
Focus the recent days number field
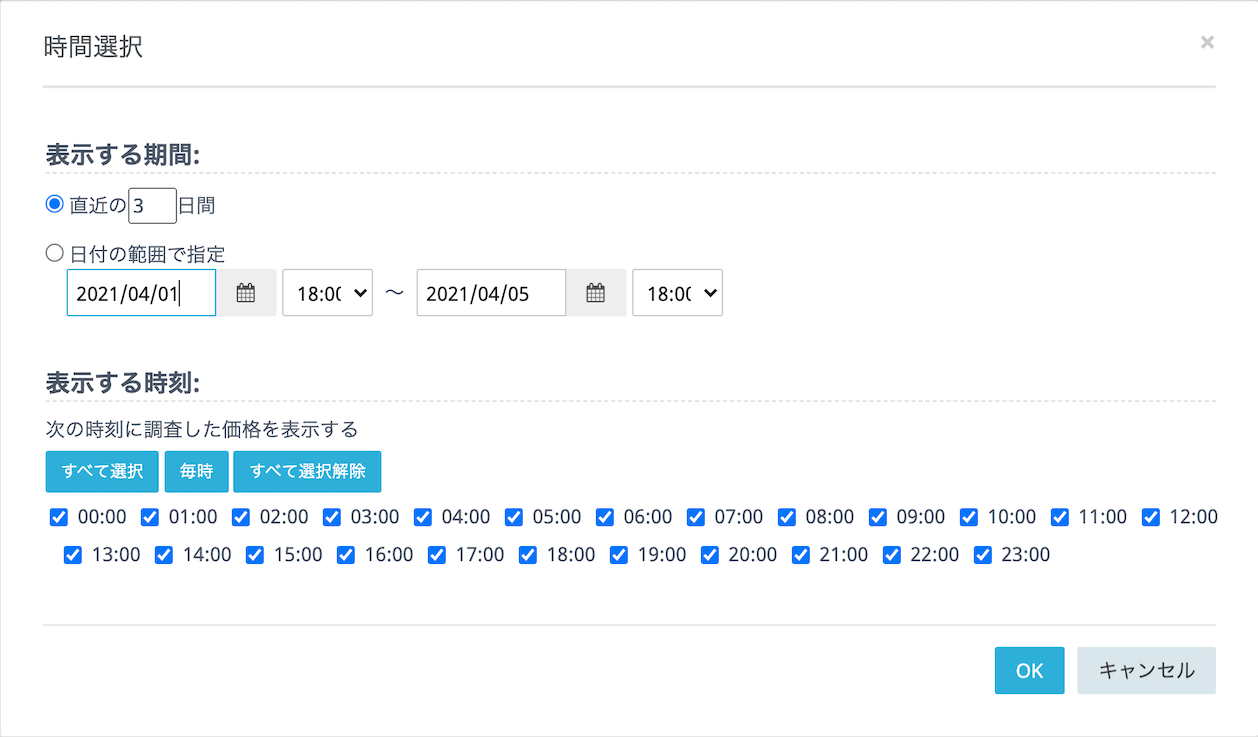[x=152, y=206]
